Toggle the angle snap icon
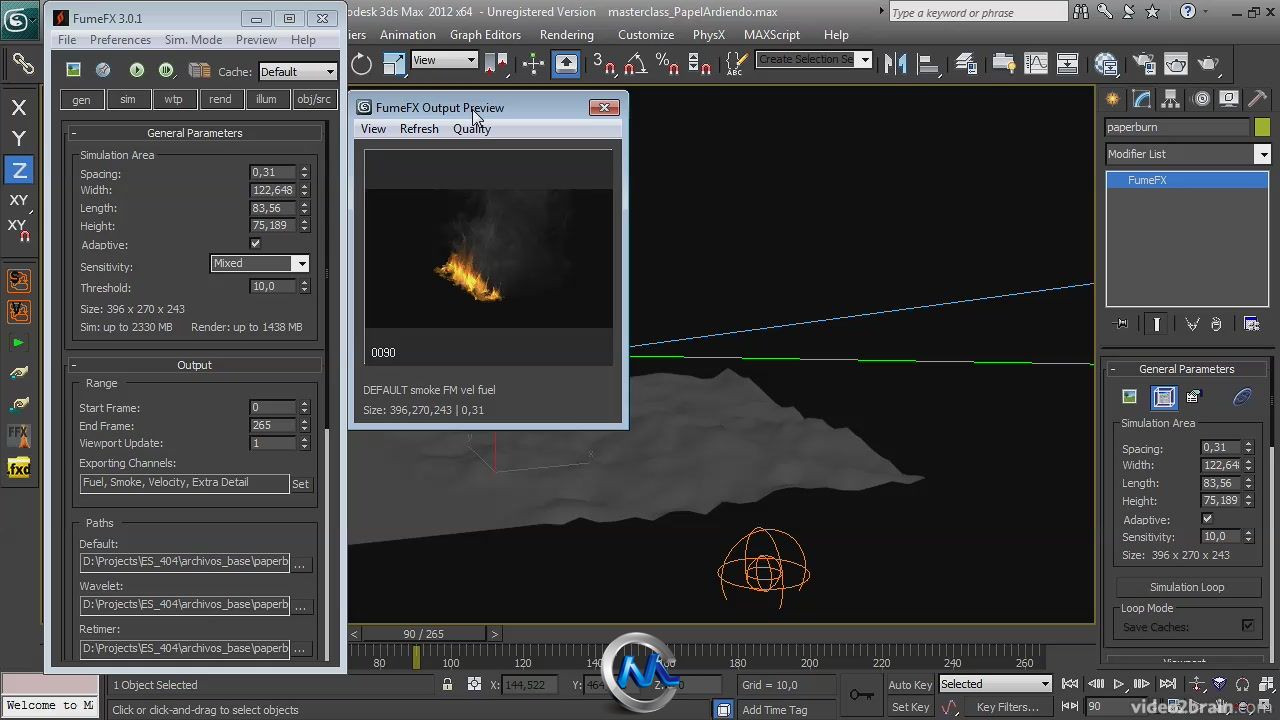The width and height of the screenshot is (1280, 720). pyautogui.click(x=635, y=64)
